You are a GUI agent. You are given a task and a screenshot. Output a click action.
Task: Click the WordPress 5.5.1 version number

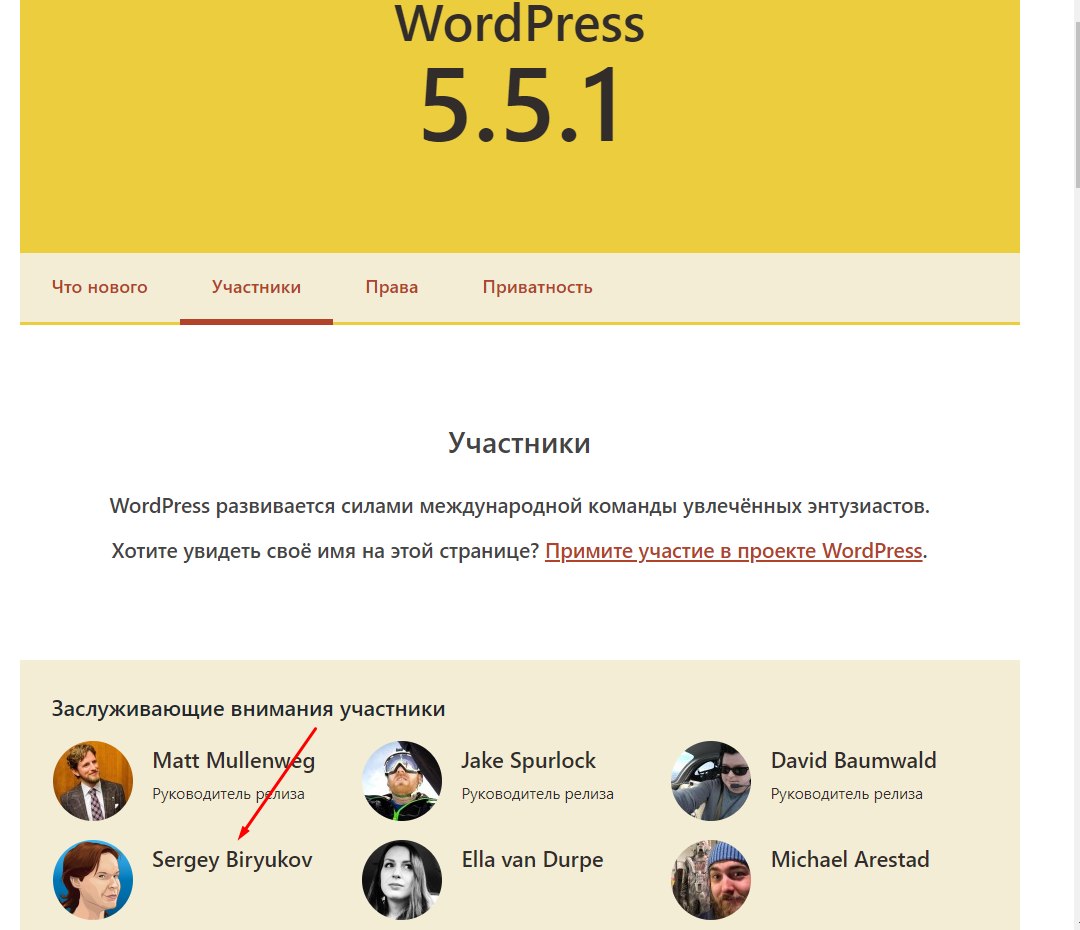(520, 105)
